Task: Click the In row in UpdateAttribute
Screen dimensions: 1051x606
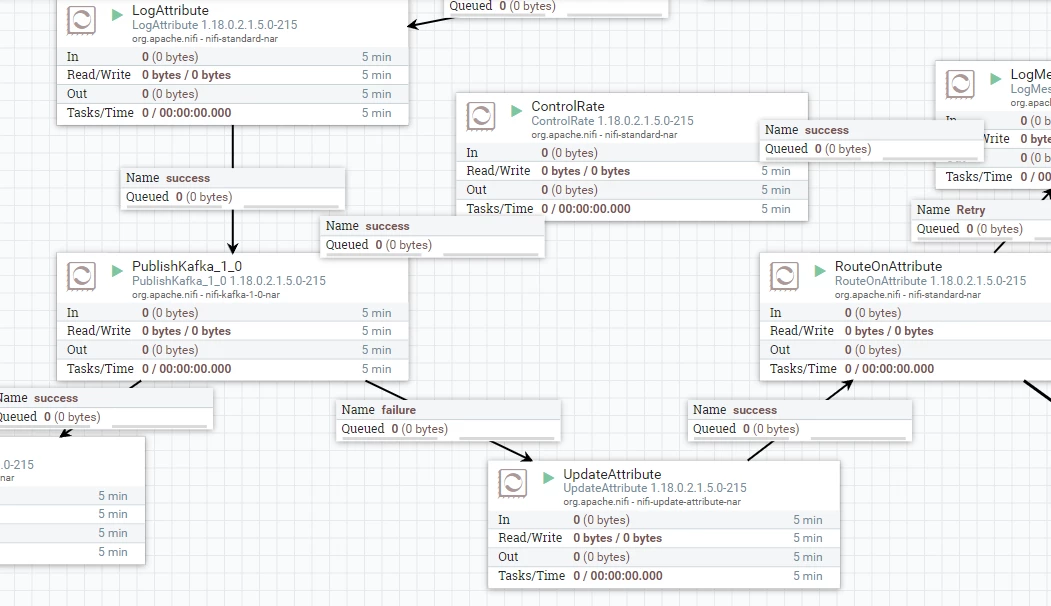Action: point(664,520)
